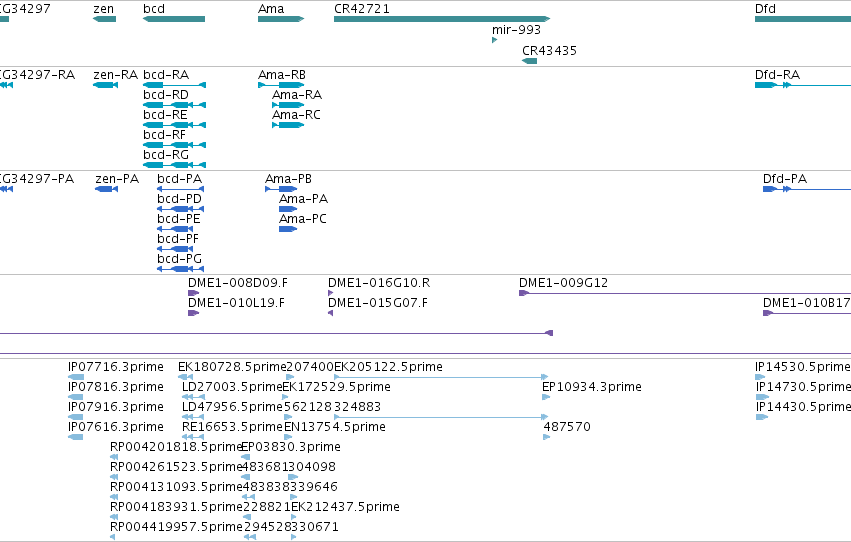Screen dimensions: 851x542
Task: Select the Ama-PA protein feature
Action: (x=288, y=209)
